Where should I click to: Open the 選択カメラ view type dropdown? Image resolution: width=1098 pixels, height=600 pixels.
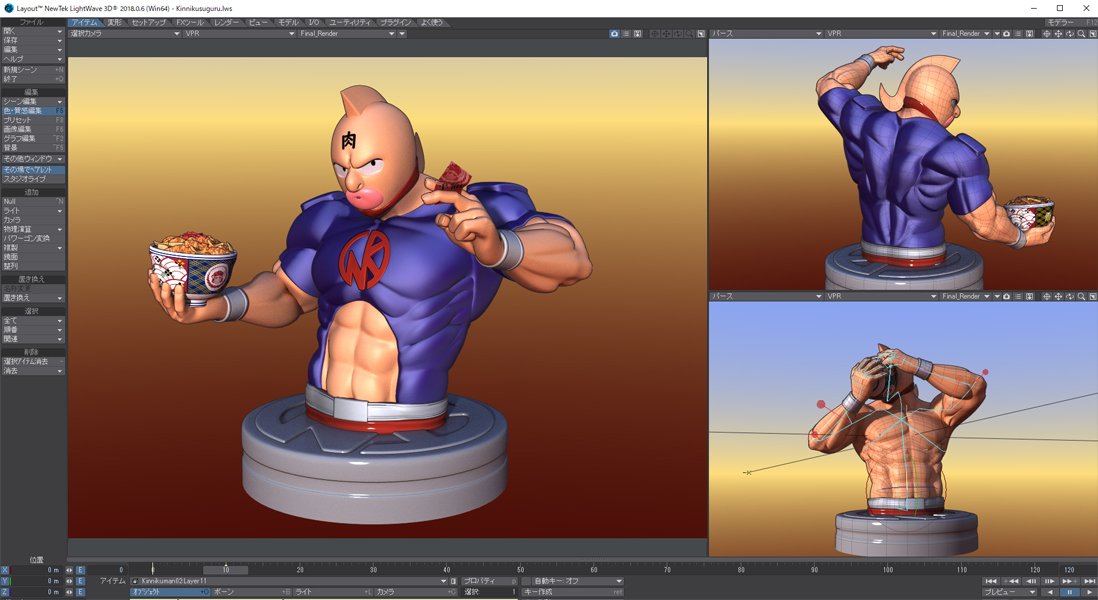[125, 34]
